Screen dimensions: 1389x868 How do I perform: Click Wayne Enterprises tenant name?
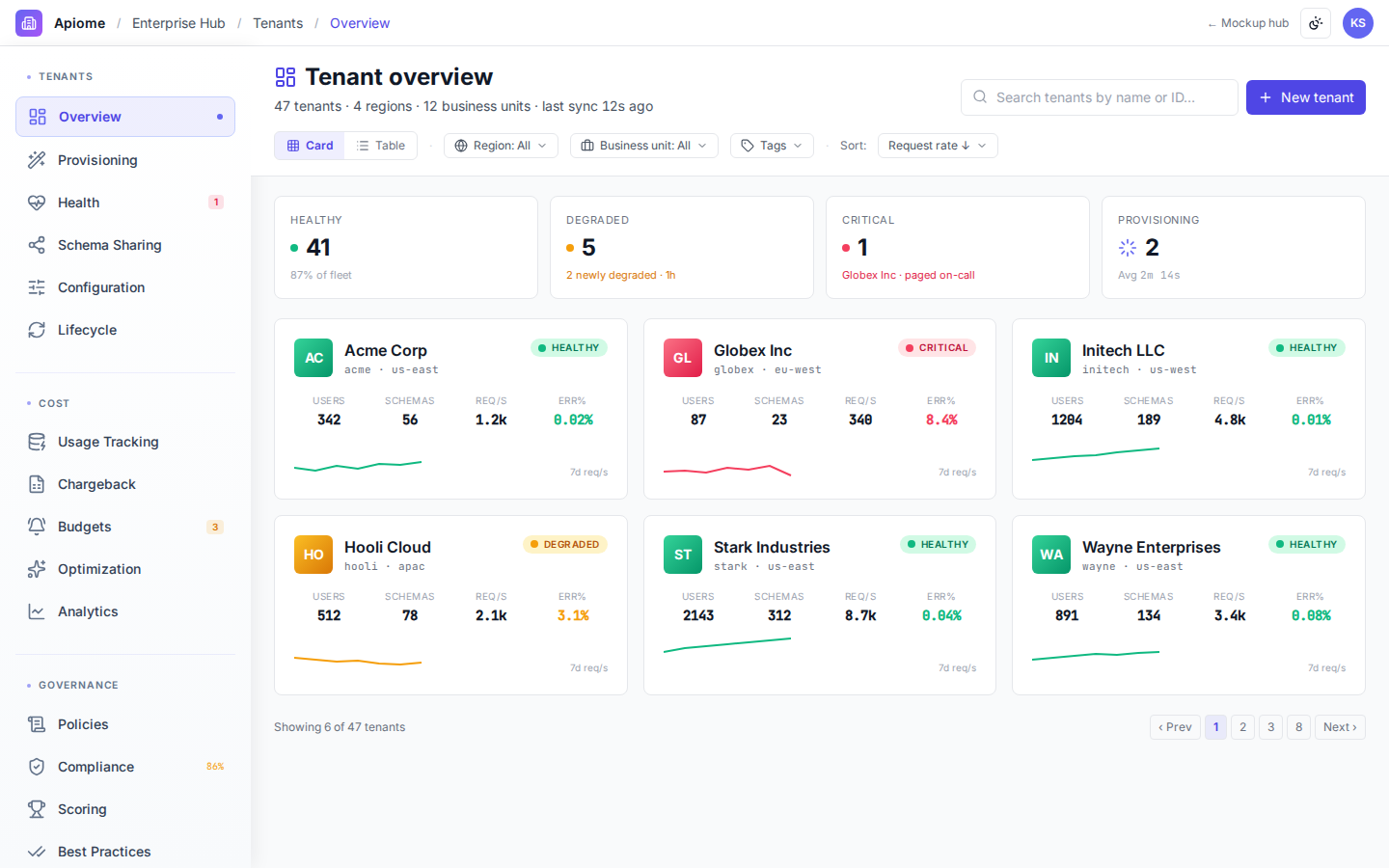(x=1152, y=547)
